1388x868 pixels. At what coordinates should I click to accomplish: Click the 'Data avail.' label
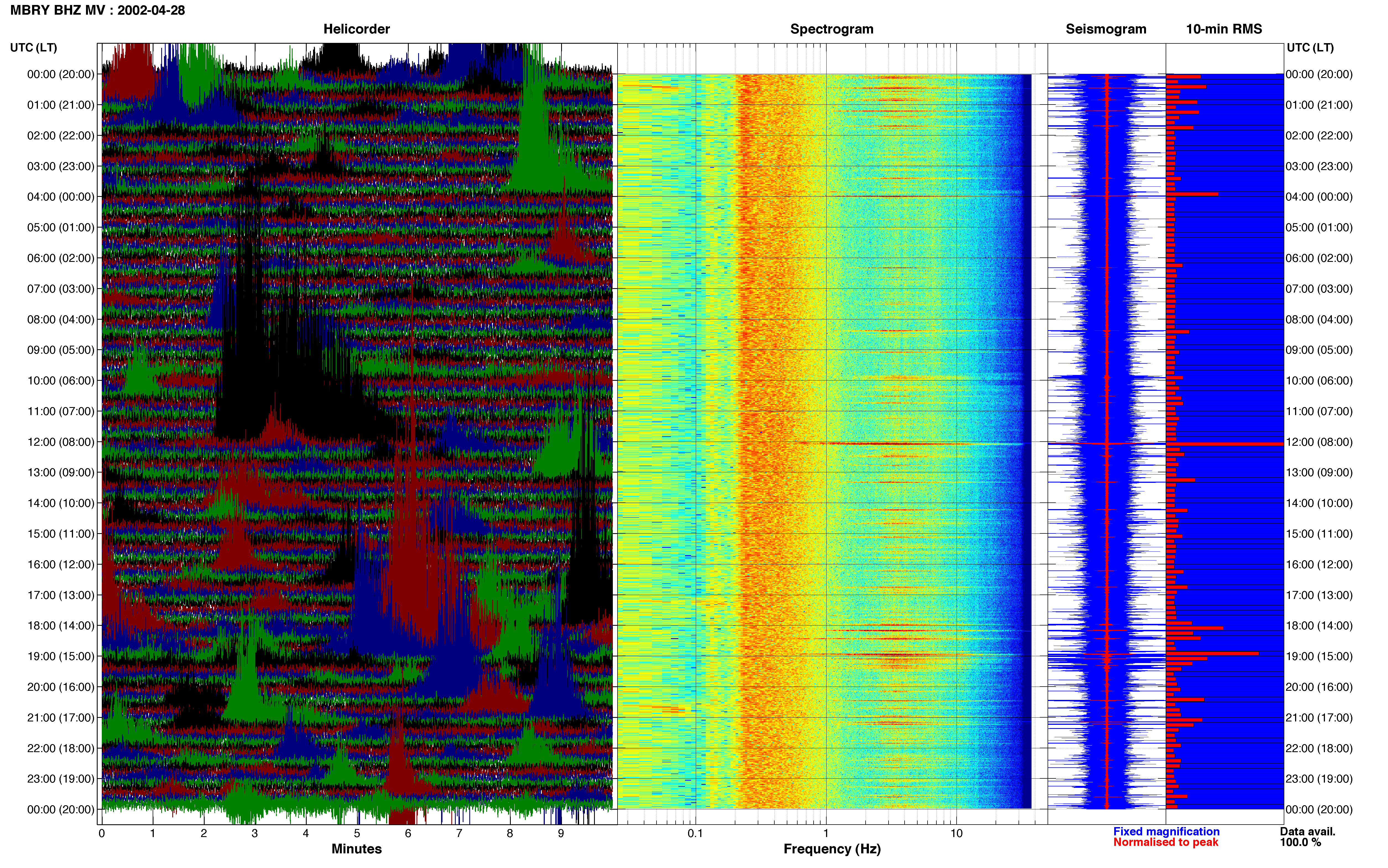click(x=1308, y=831)
